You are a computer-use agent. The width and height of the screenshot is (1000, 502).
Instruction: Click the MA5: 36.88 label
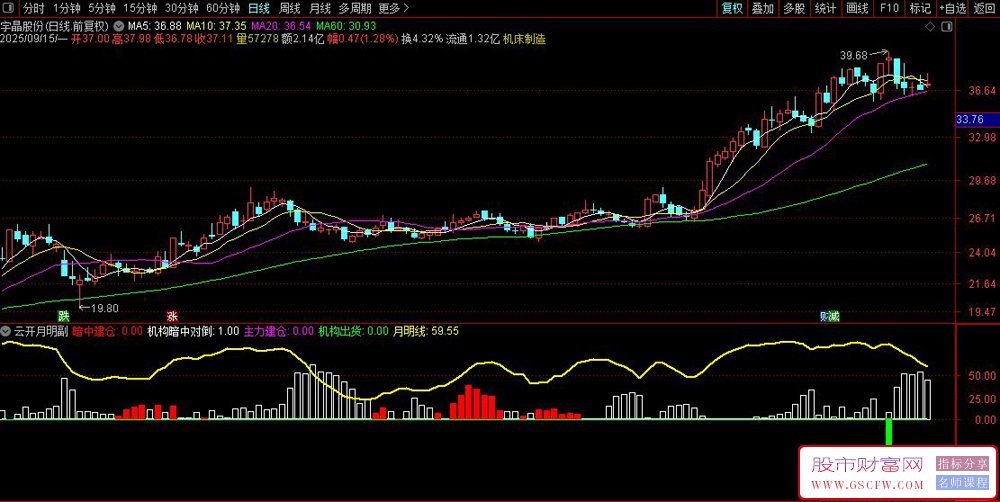click(155, 27)
